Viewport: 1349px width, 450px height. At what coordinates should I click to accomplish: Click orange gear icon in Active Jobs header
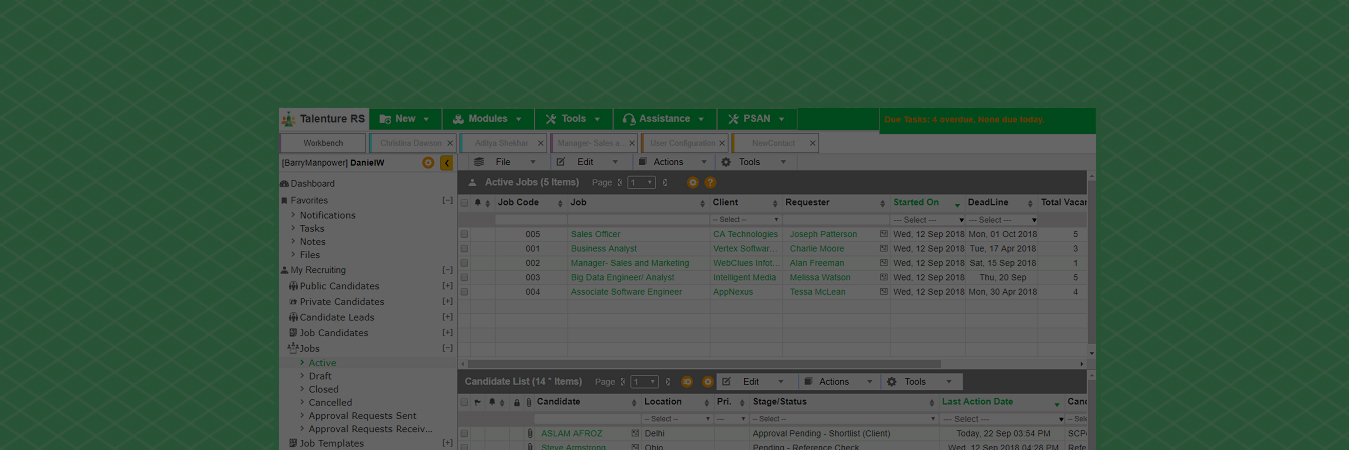pos(693,183)
